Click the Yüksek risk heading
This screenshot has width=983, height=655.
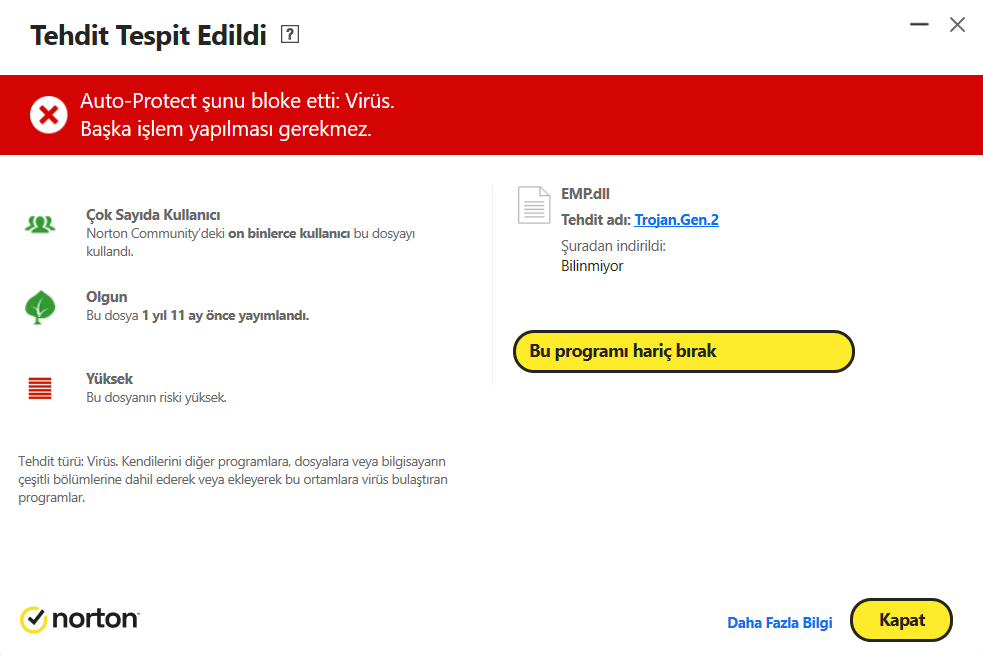point(109,379)
